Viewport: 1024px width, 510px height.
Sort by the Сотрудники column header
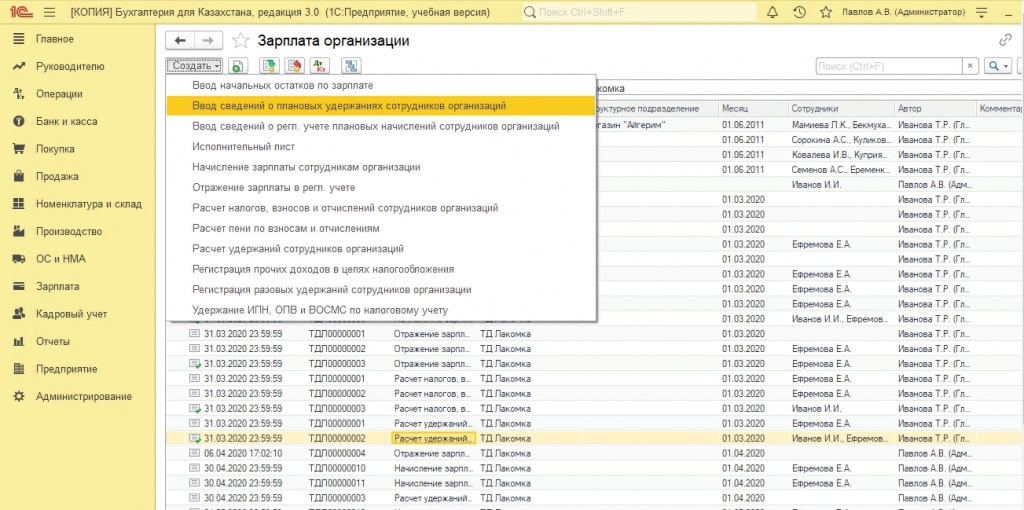pyautogui.click(x=840, y=108)
